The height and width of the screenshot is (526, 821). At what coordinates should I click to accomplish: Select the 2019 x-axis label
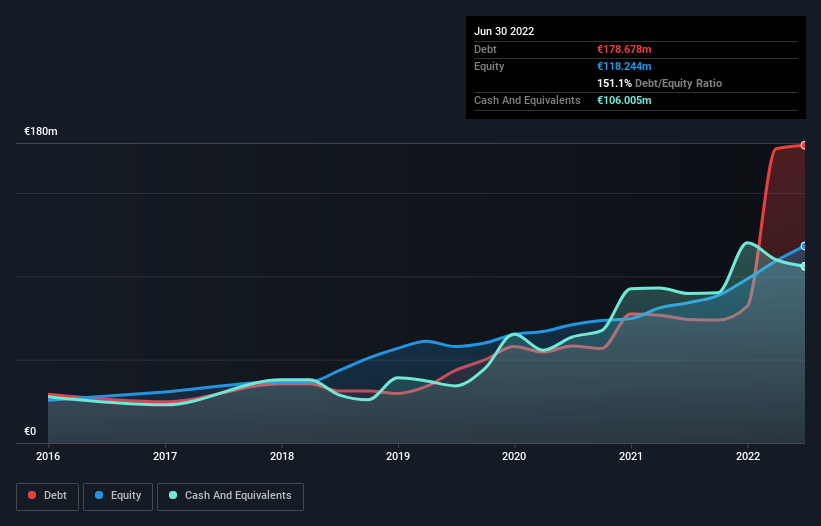(x=398, y=456)
